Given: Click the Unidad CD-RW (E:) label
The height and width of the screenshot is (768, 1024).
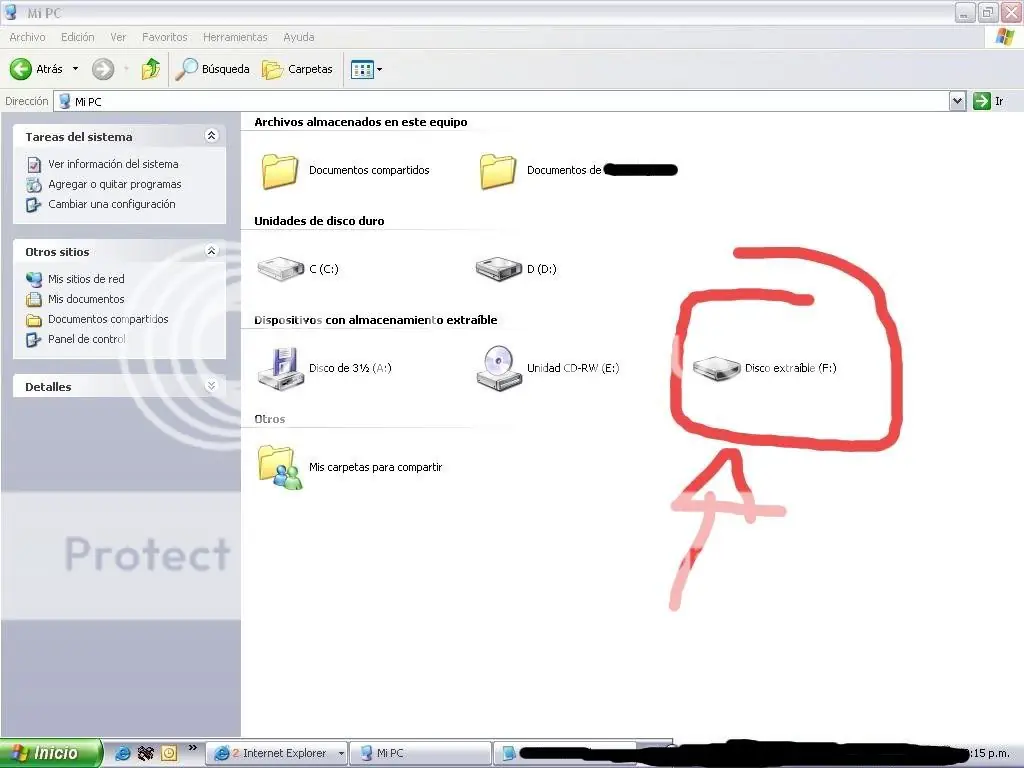Looking at the screenshot, I should [573, 368].
